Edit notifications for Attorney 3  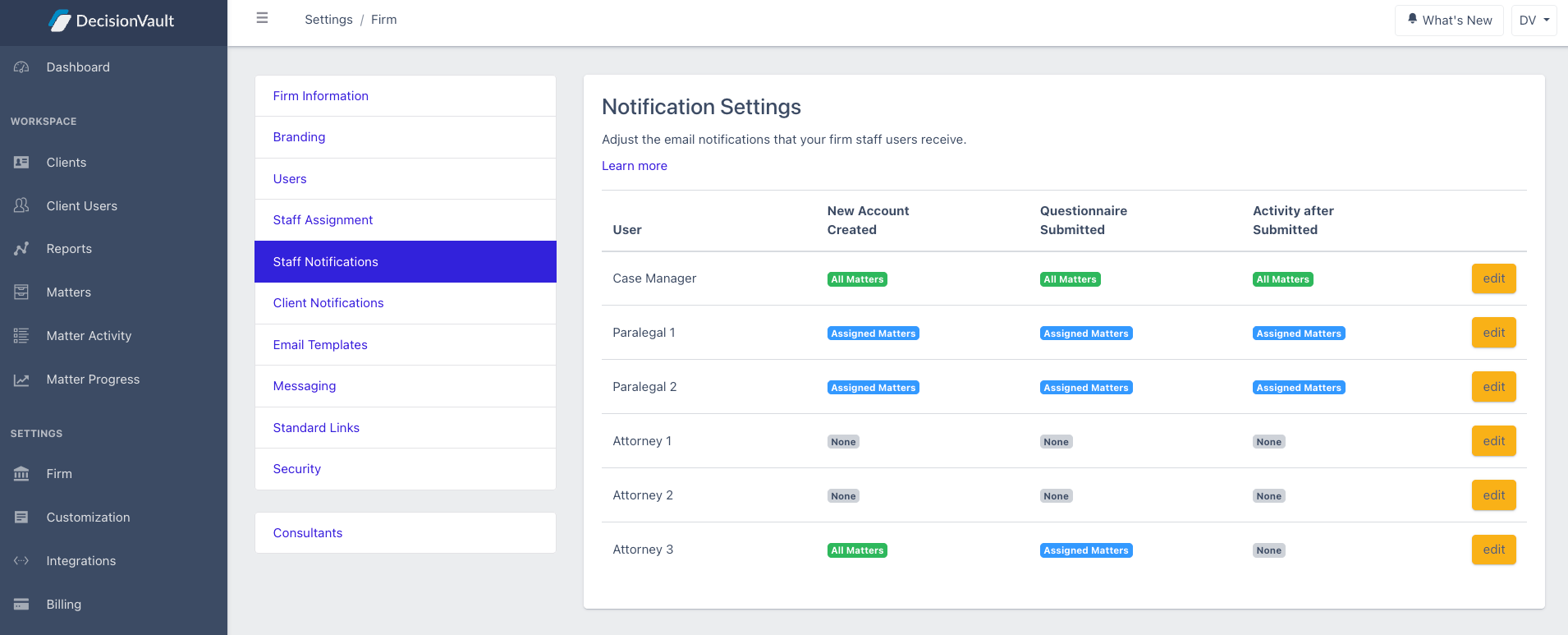(1493, 550)
